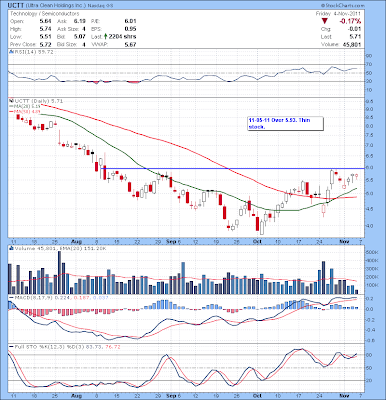The image size is (386, 400).
Task: Click the red MA(50) legend entry
Action: (x=25, y=111)
